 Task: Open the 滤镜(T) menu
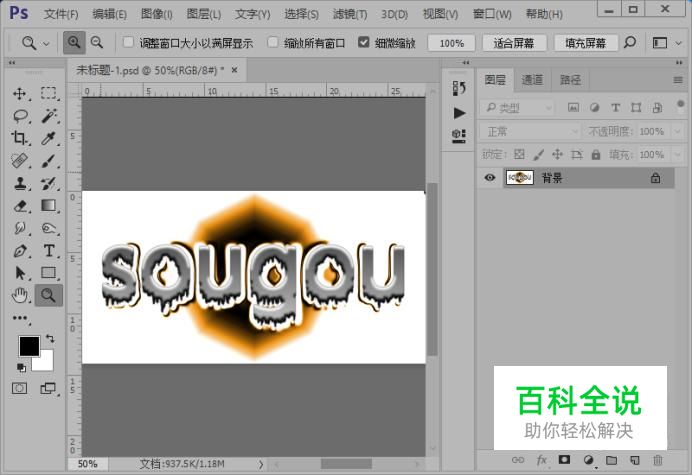tap(349, 14)
